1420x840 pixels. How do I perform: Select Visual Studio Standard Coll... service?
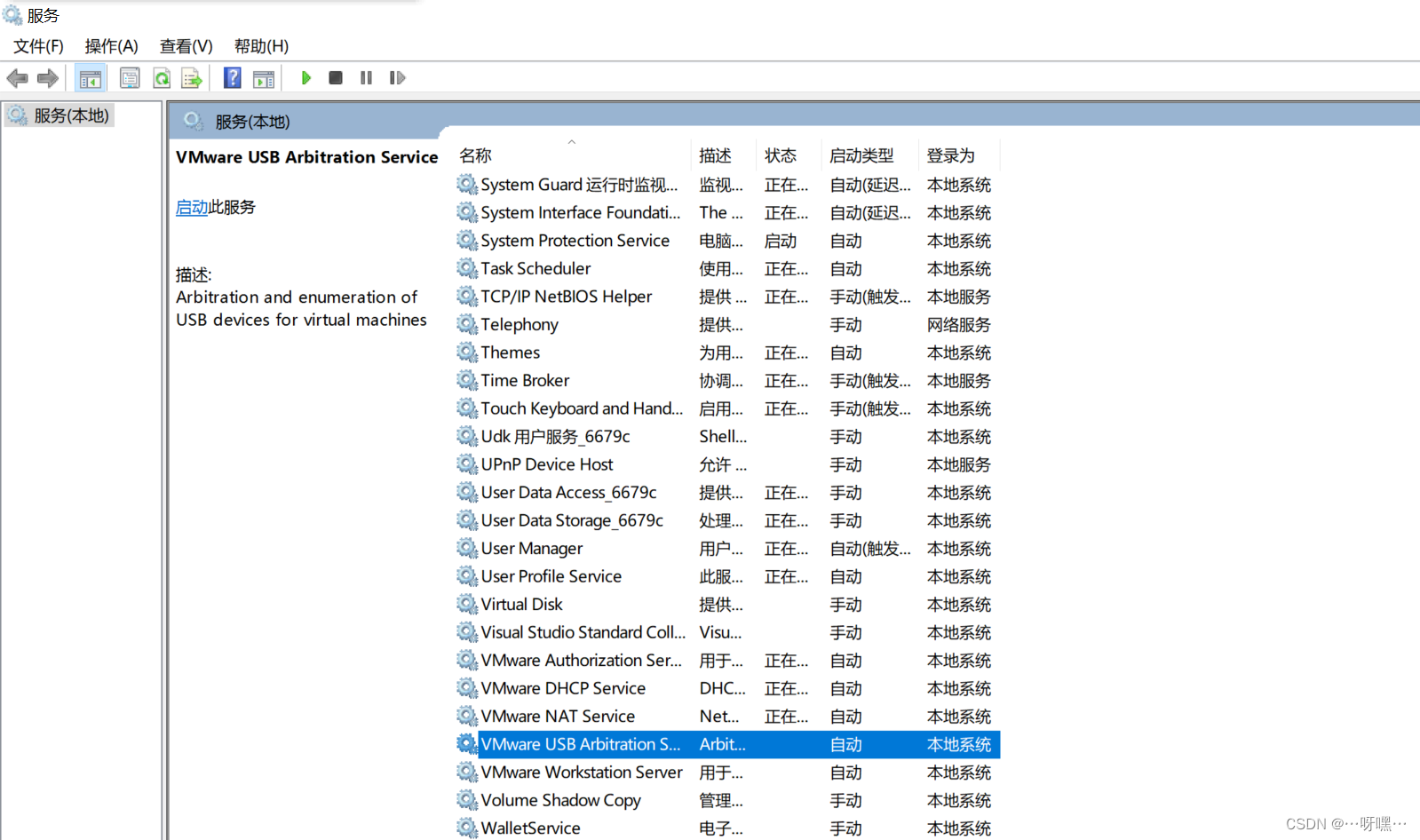coord(728,632)
